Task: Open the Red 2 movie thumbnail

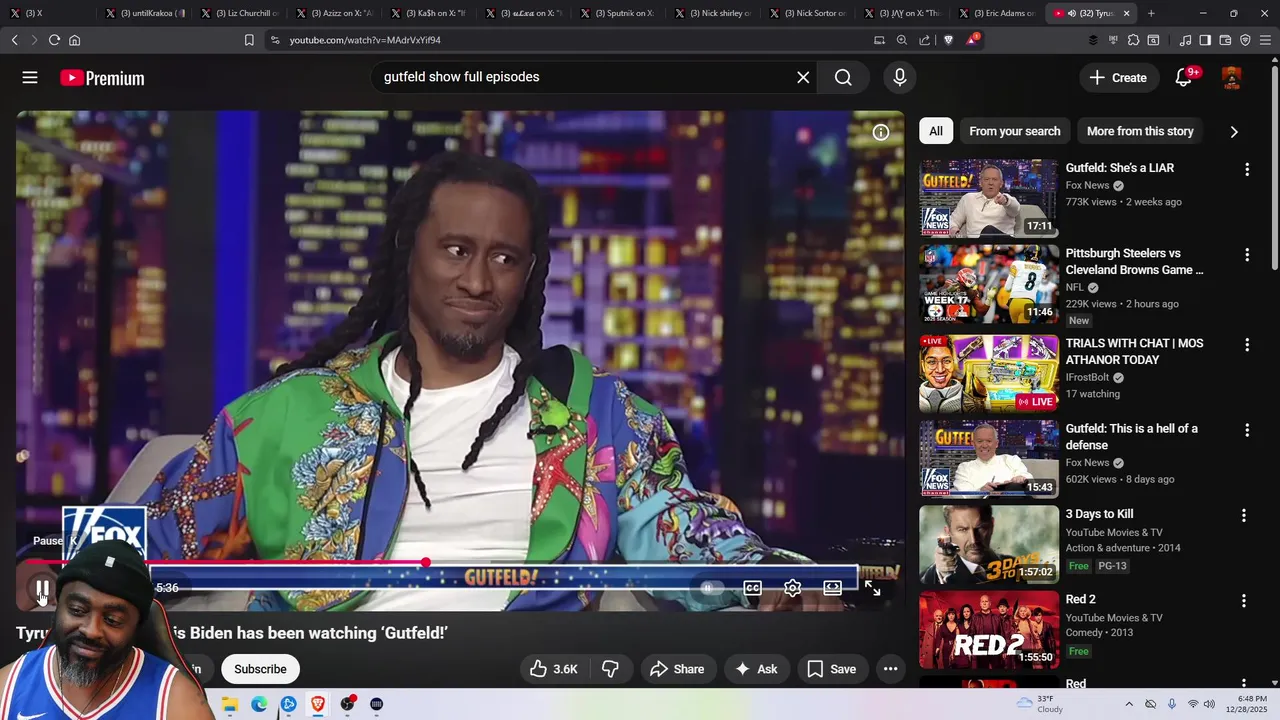Action: (988, 629)
